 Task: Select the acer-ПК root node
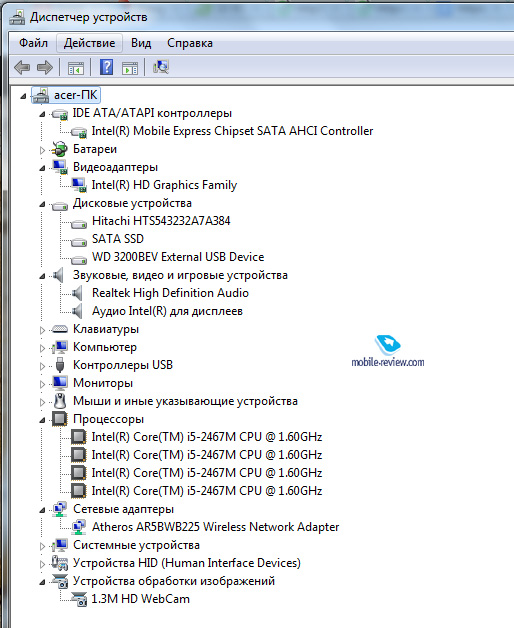coord(76,95)
